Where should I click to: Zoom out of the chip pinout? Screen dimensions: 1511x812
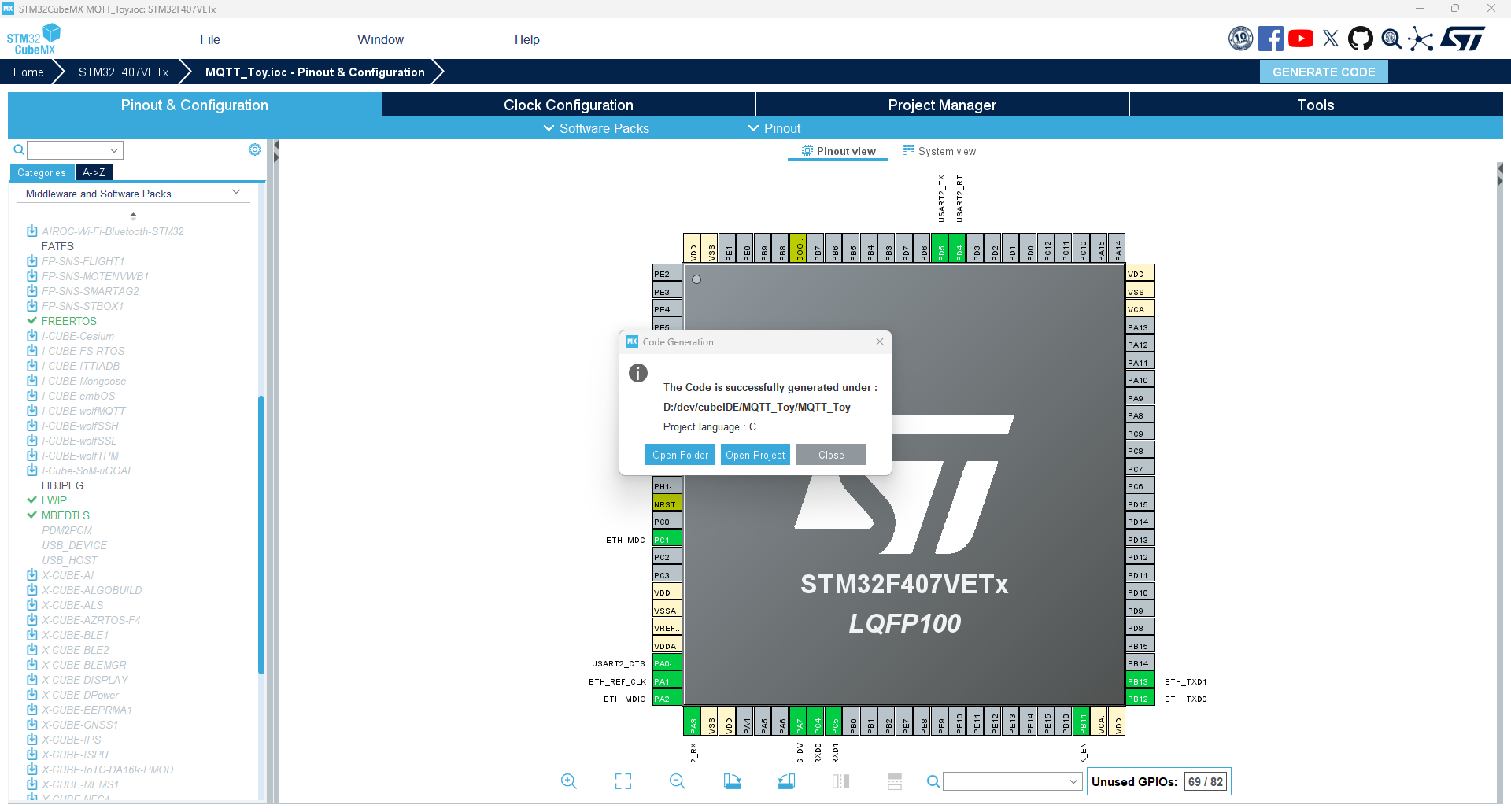[678, 781]
